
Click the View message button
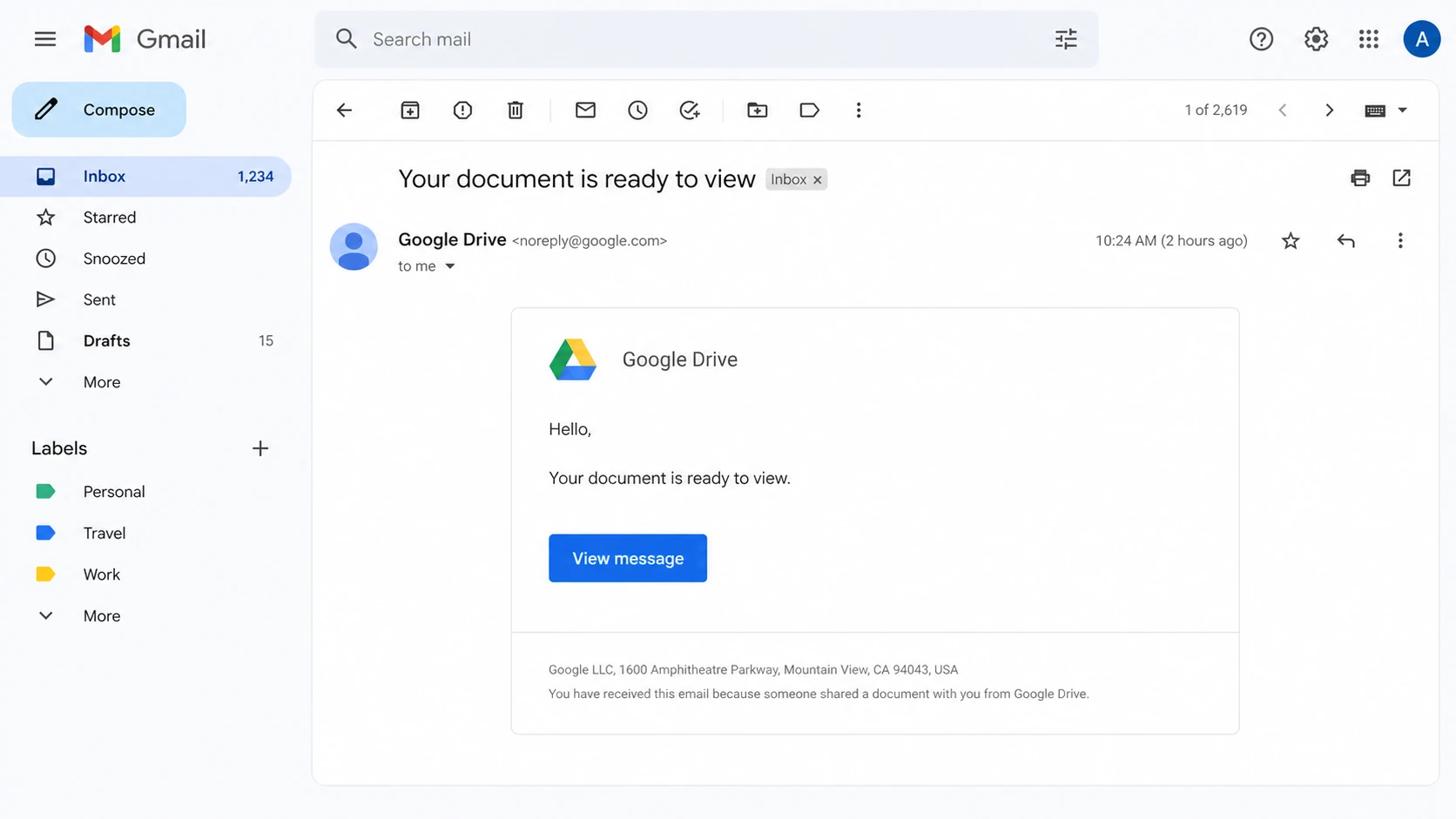tap(628, 559)
